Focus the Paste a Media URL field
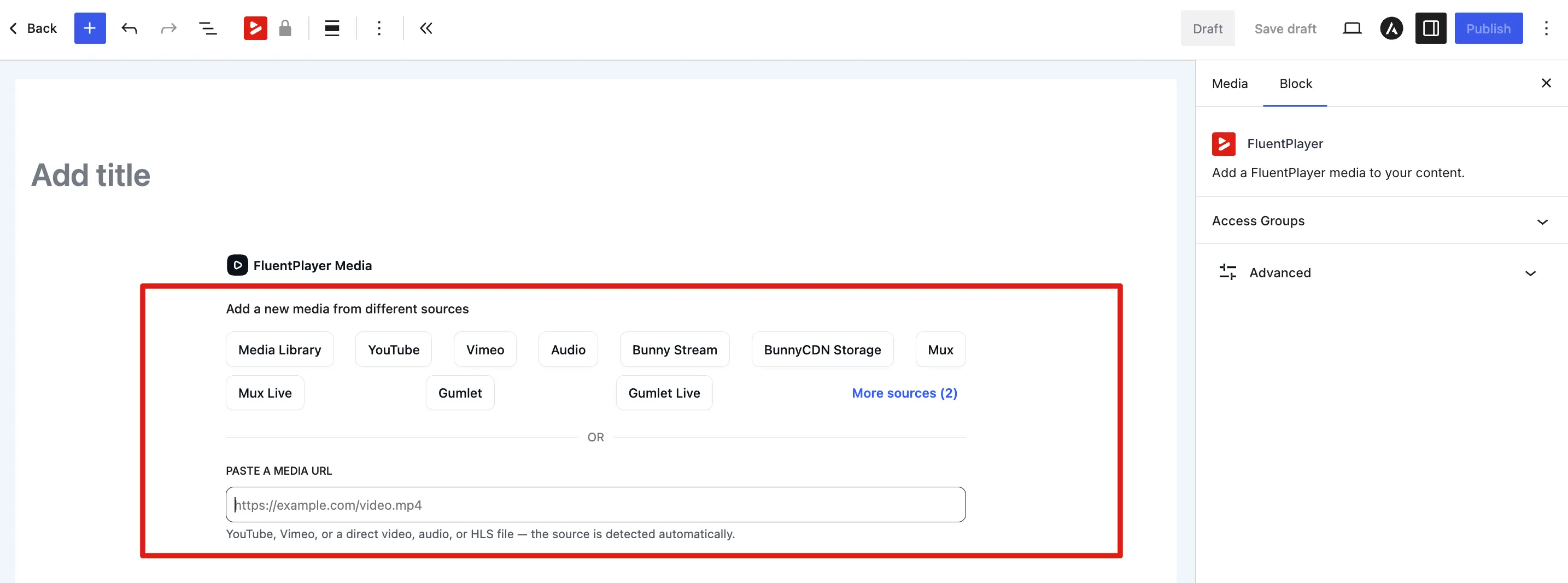This screenshot has height=583, width=1568. (x=595, y=504)
